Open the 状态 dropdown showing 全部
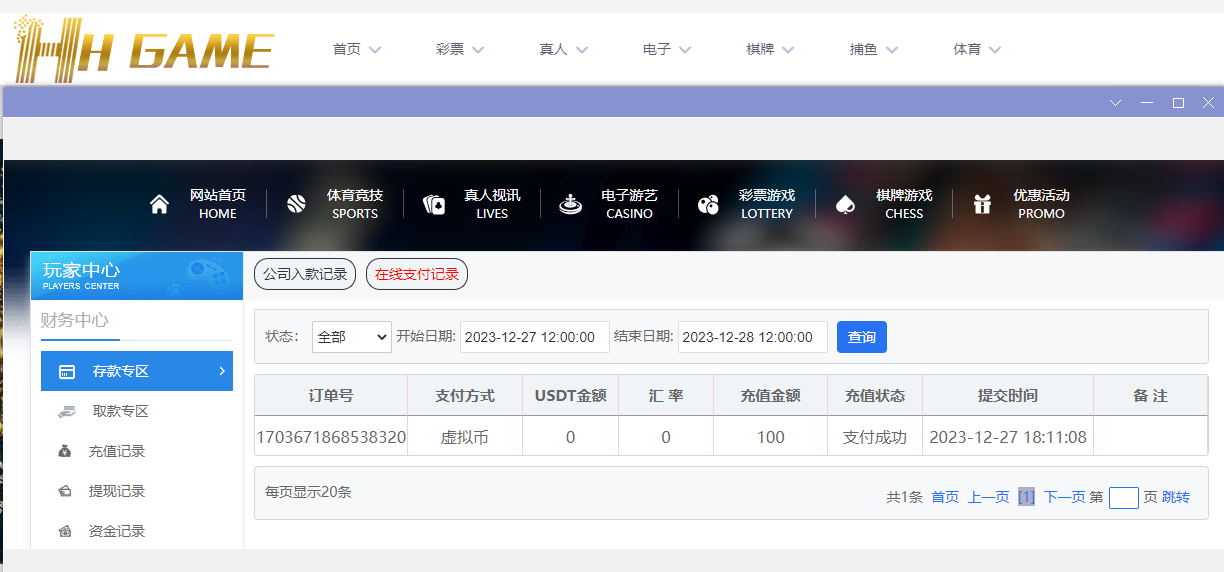This screenshot has width=1224, height=572. [351, 337]
